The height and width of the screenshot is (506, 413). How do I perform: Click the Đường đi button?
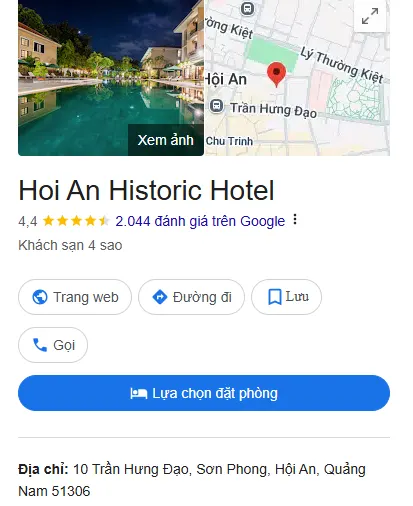[191, 297]
